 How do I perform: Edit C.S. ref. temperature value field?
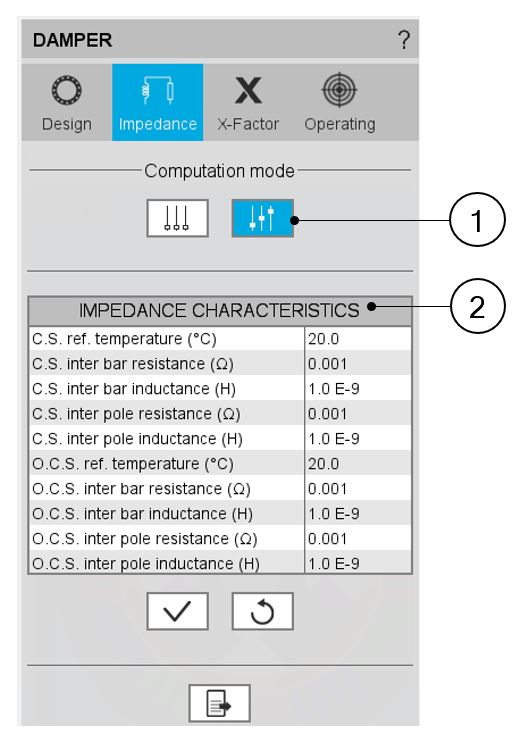358,338
